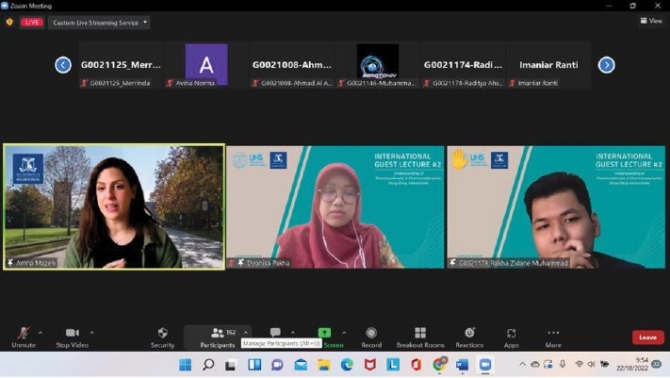Show hidden system tray icons

[x=522, y=364]
